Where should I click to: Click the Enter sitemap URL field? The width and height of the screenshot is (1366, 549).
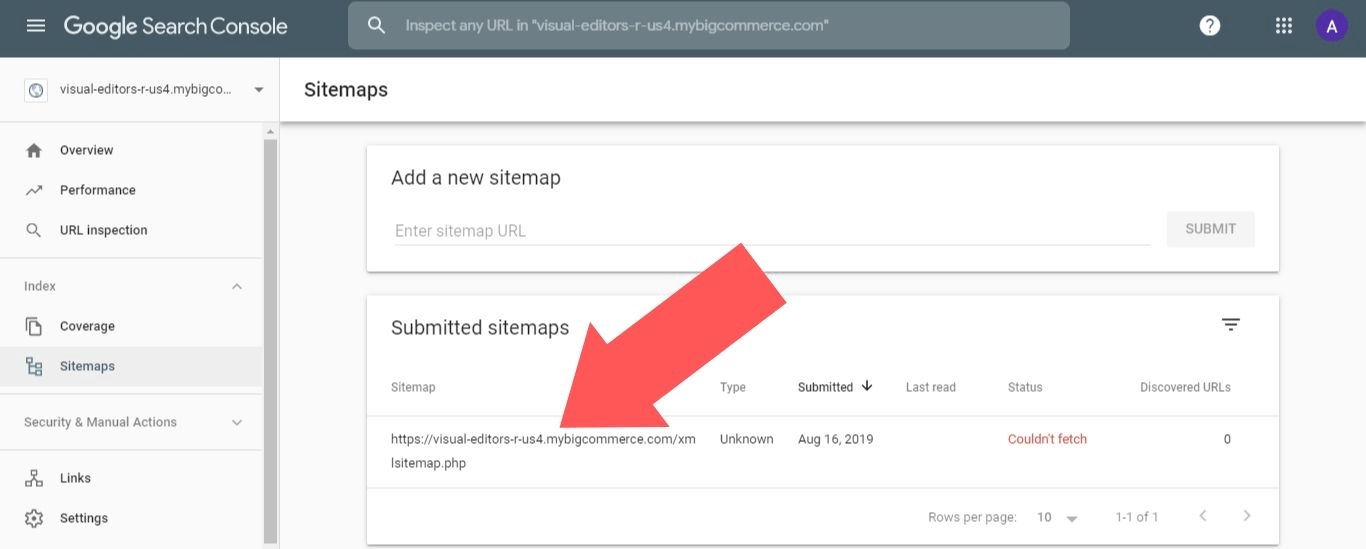tap(771, 231)
